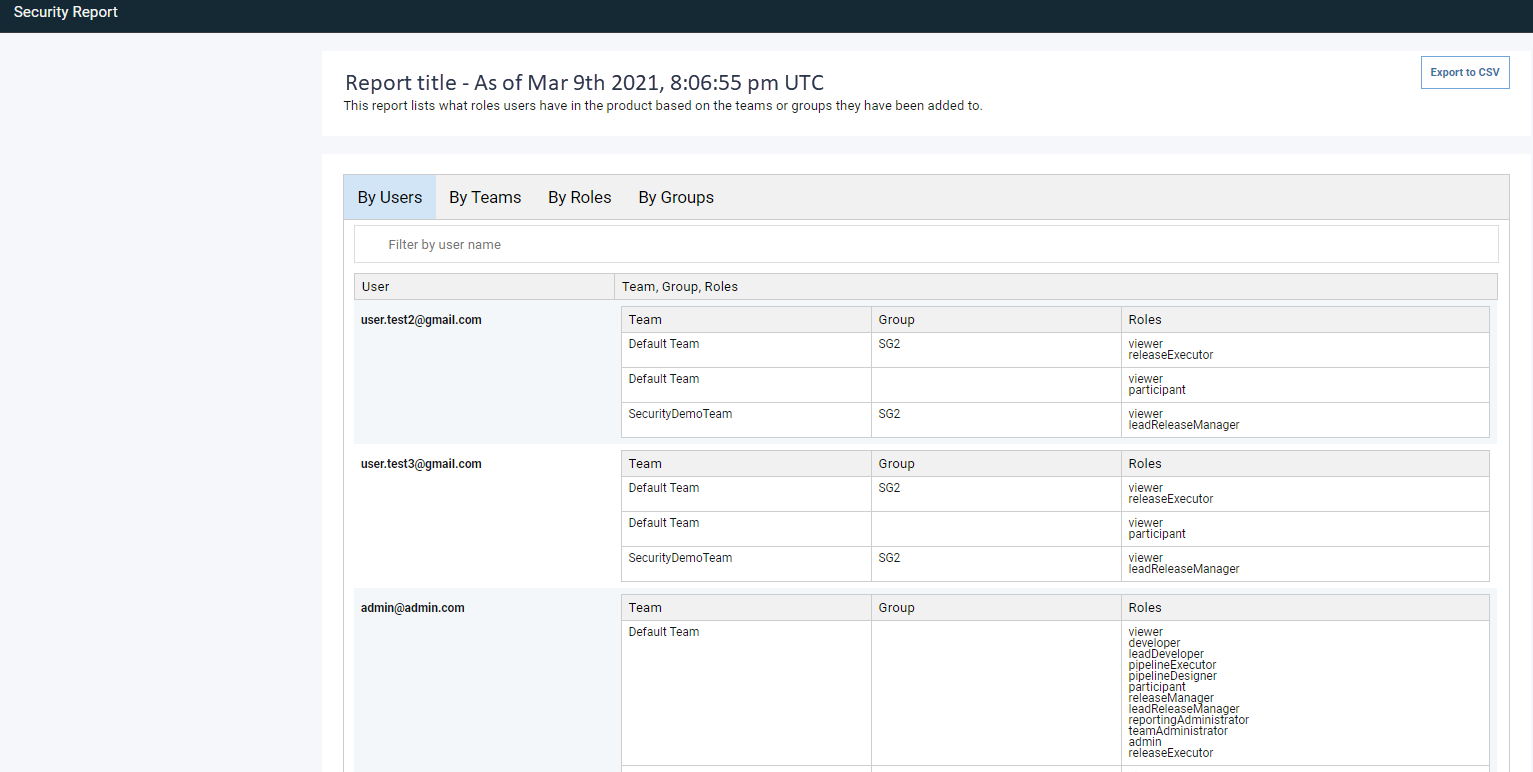
Task: Click the Export to CSV button
Action: 1464,72
